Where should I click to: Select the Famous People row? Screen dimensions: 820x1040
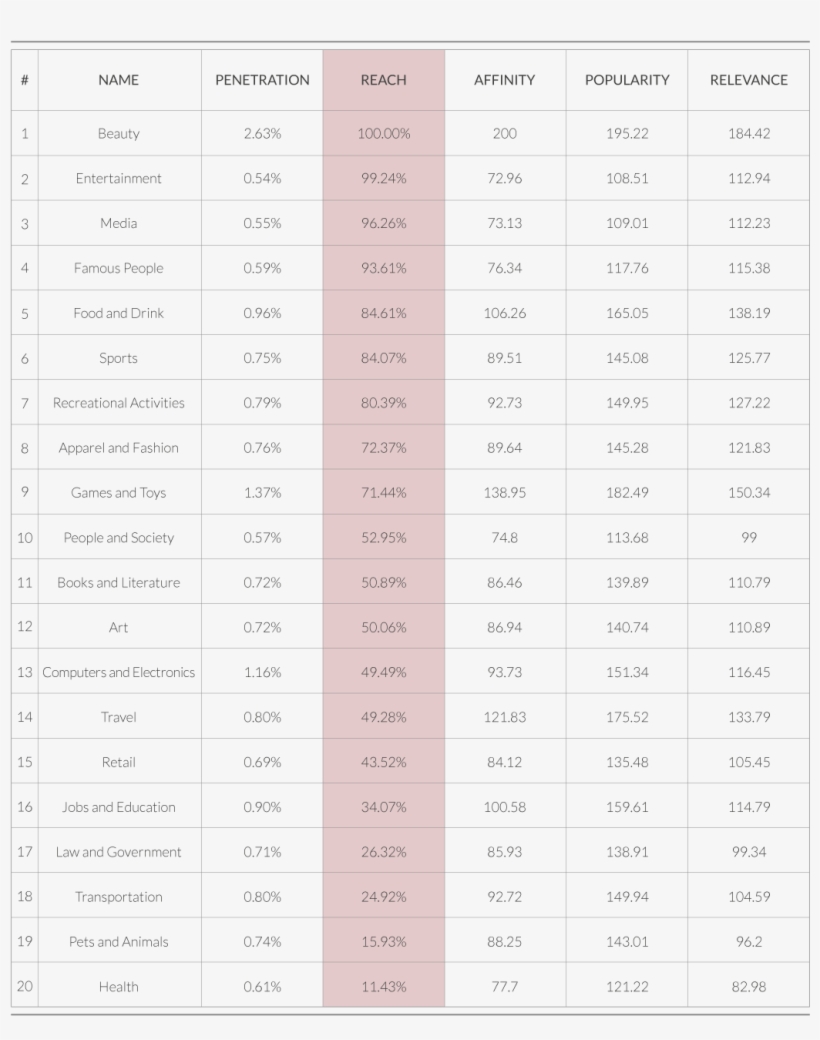(118, 268)
